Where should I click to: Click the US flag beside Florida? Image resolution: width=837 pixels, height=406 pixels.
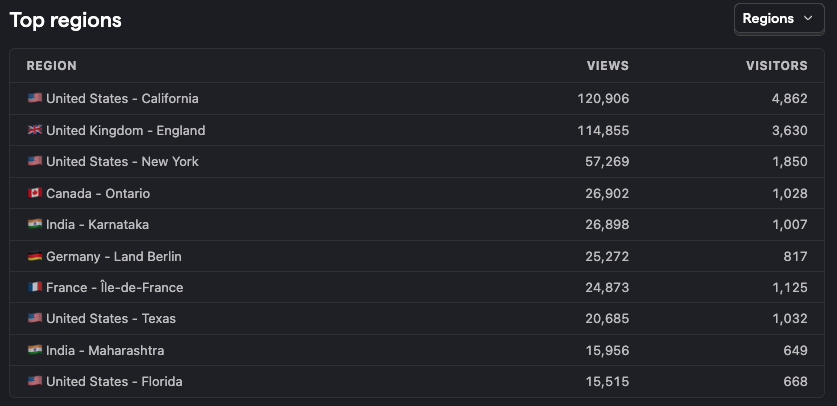click(35, 381)
